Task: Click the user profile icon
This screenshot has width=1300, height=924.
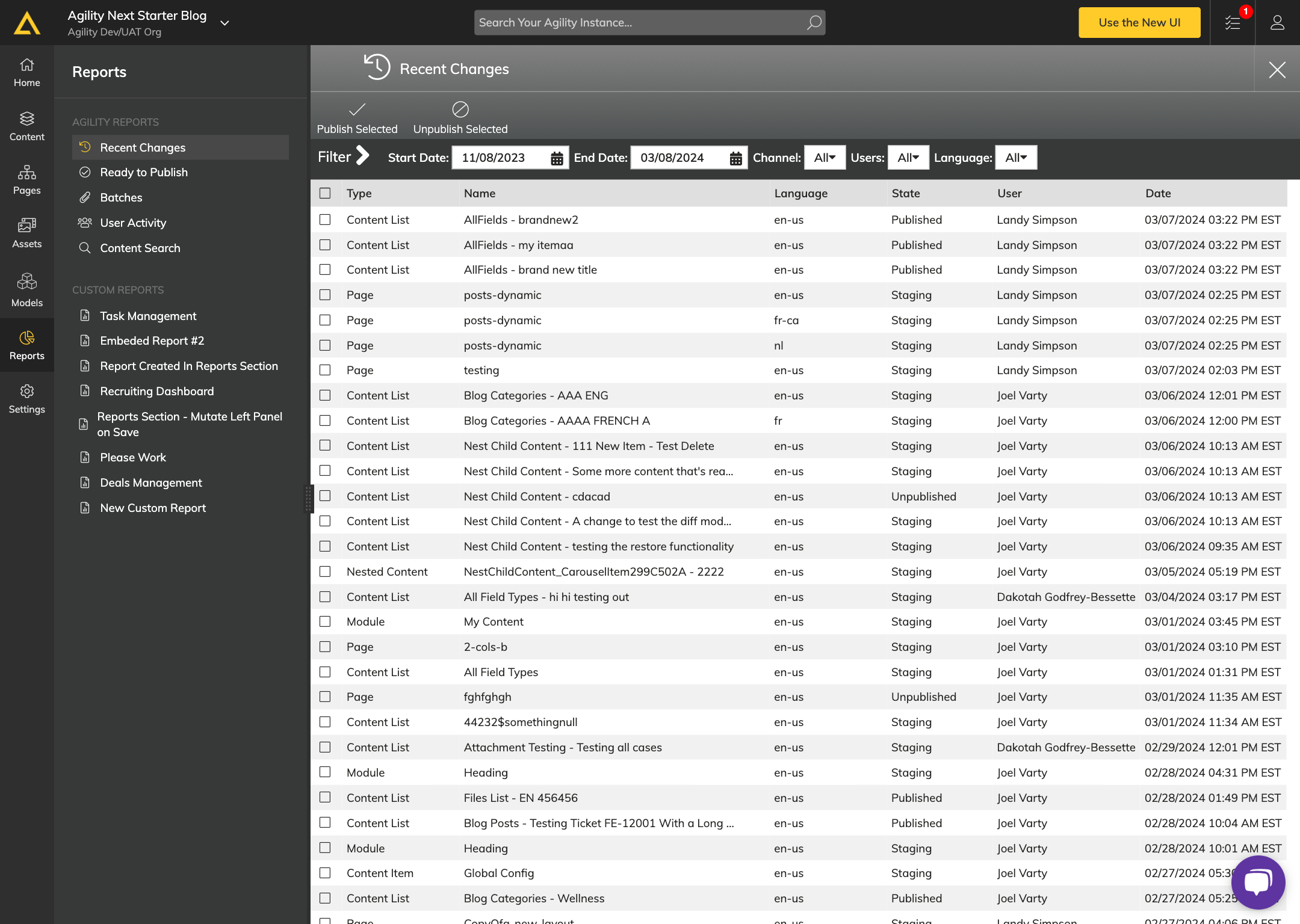Action: tap(1277, 23)
